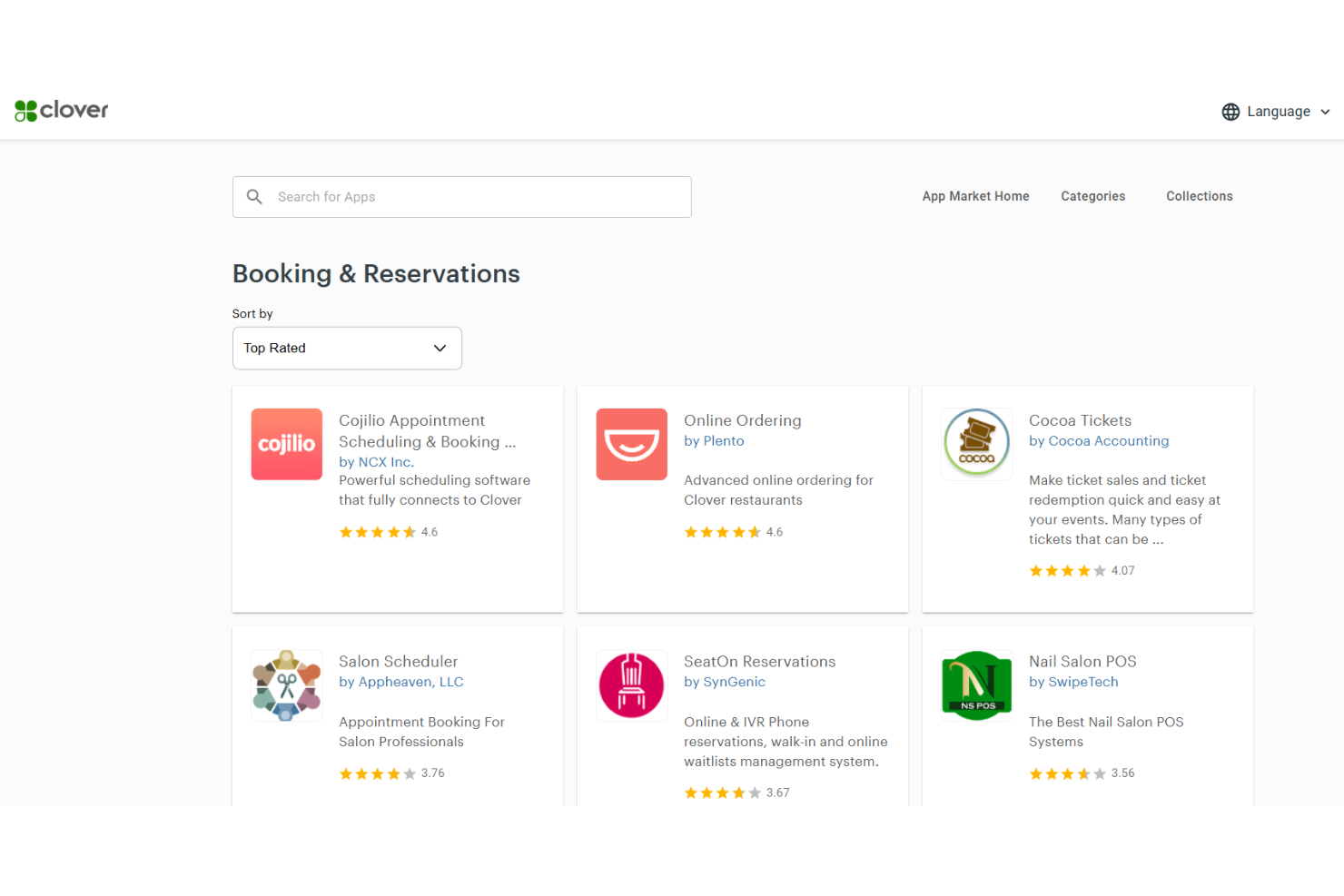The width and height of the screenshot is (1344, 896).
Task: Click 'Advanced online ordering for Clover restaurants' text
Action: pyautogui.click(x=778, y=490)
